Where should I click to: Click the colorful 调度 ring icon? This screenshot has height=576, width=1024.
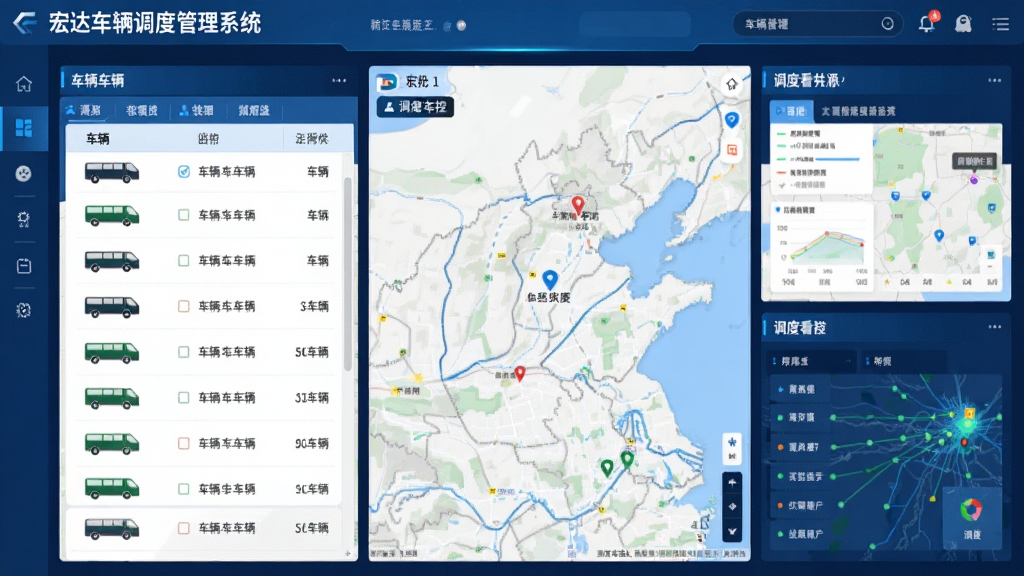coord(971,509)
